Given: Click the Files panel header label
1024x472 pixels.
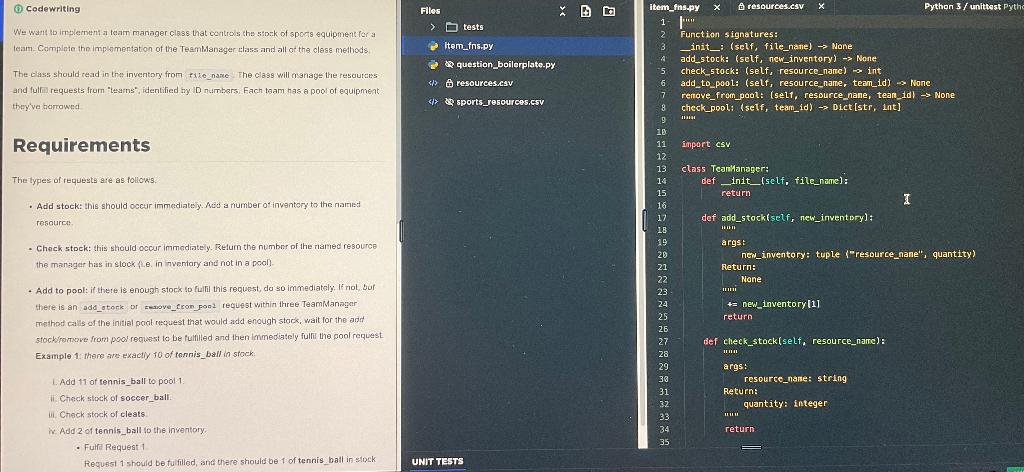Looking at the screenshot, I should tap(430, 11).
